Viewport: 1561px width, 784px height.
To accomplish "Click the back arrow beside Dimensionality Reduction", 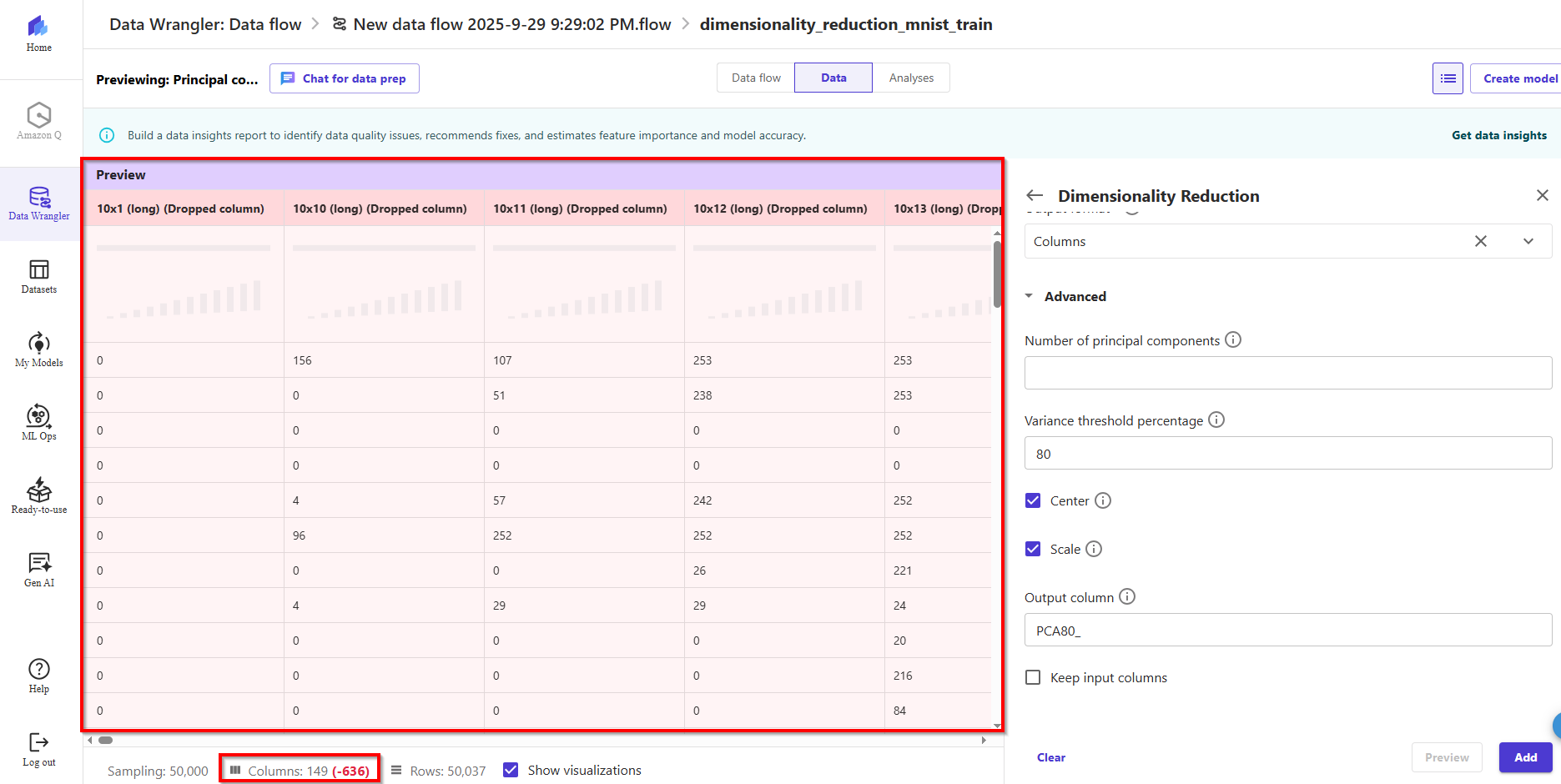I will pyautogui.click(x=1035, y=195).
